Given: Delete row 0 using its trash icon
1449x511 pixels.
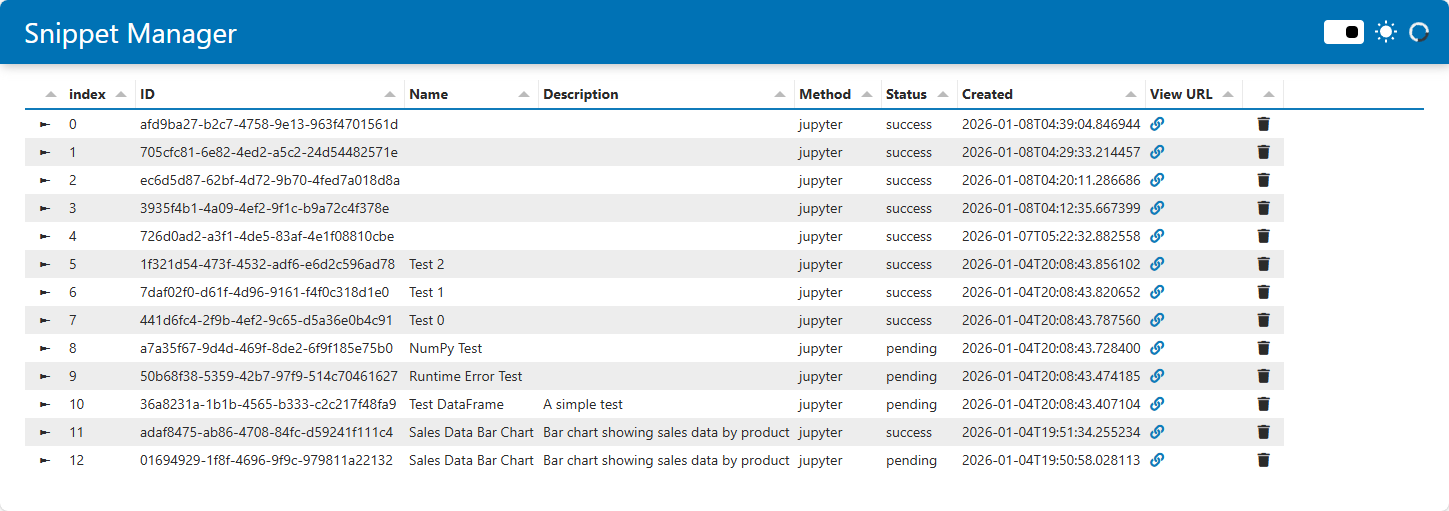Looking at the screenshot, I should pyautogui.click(x=1263, y=124).
